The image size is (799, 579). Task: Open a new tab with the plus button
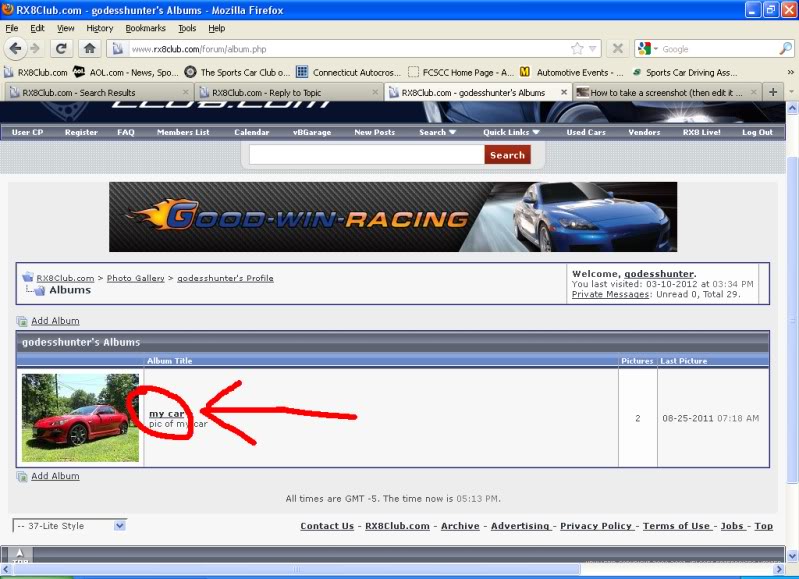click(x=773, y=92)
